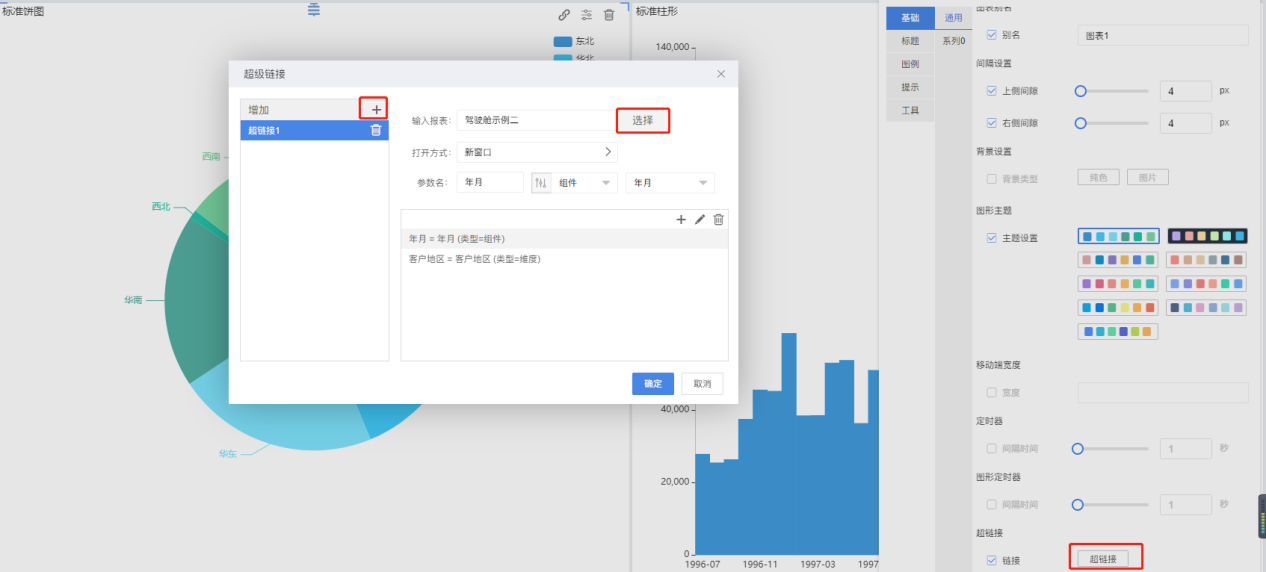Screen dimensions: 1266x572
Task: Delete 超链接1 using its trash icon
Action: pos(376,130)
